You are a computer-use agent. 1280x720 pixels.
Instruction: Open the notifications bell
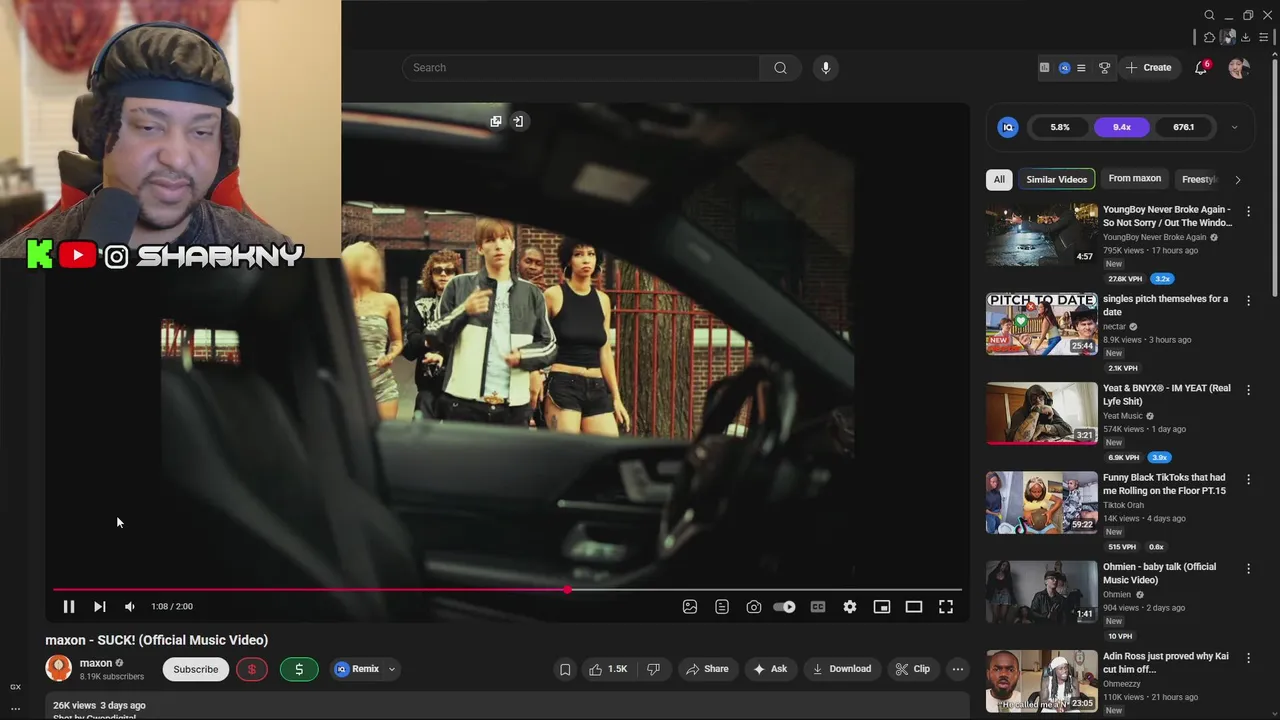point(1201,68)
